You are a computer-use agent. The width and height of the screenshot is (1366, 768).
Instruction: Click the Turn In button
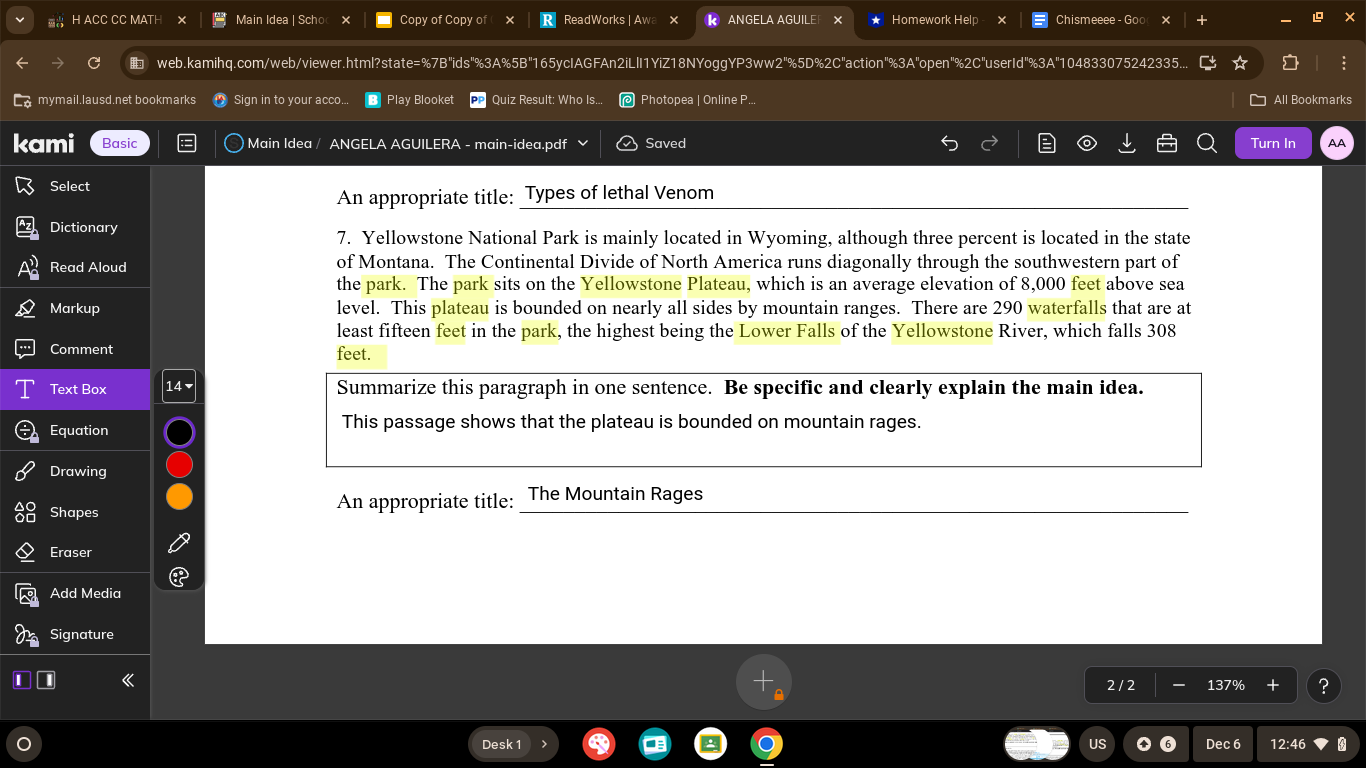click(x=1273, y=143)
